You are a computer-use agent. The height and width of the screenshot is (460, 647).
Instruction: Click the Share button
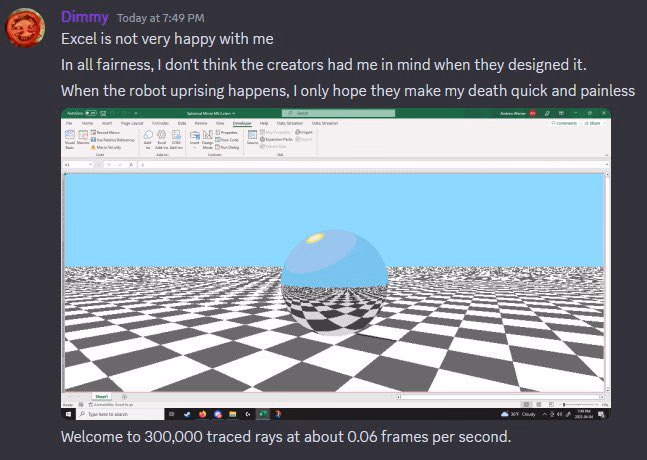coord(593,123)
